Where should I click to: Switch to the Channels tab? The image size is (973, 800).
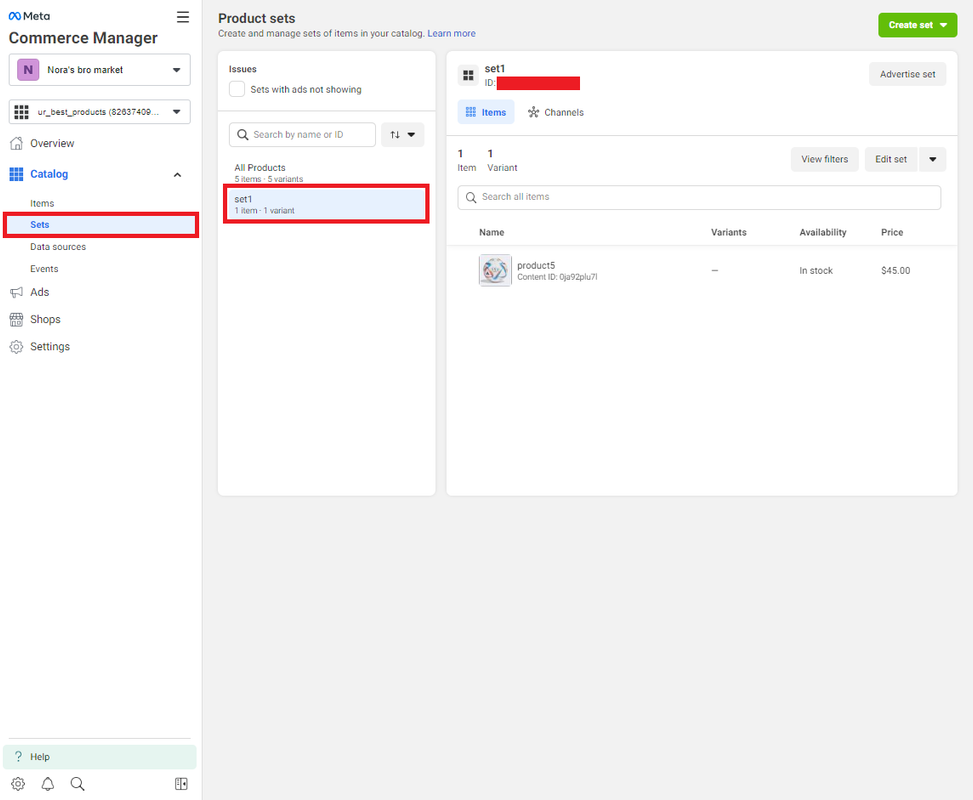point(556,112)
